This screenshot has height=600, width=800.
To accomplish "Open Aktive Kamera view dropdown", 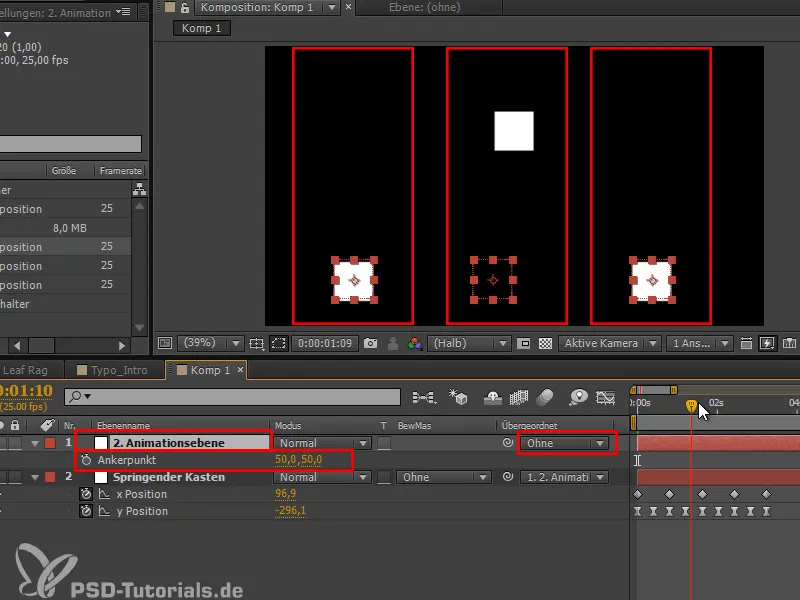I will tap(610, 343).
